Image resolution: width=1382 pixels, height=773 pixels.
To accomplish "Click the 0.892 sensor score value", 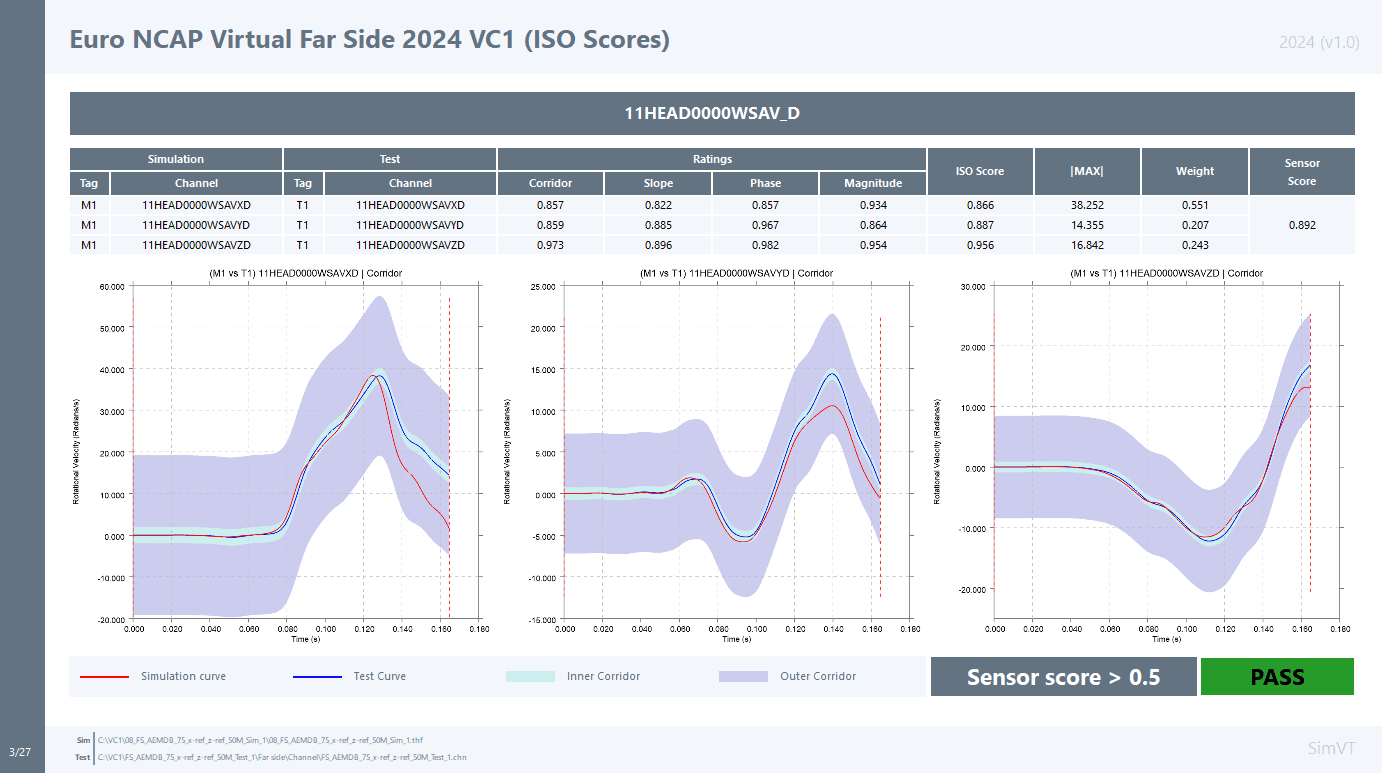I will [1302, 226].
